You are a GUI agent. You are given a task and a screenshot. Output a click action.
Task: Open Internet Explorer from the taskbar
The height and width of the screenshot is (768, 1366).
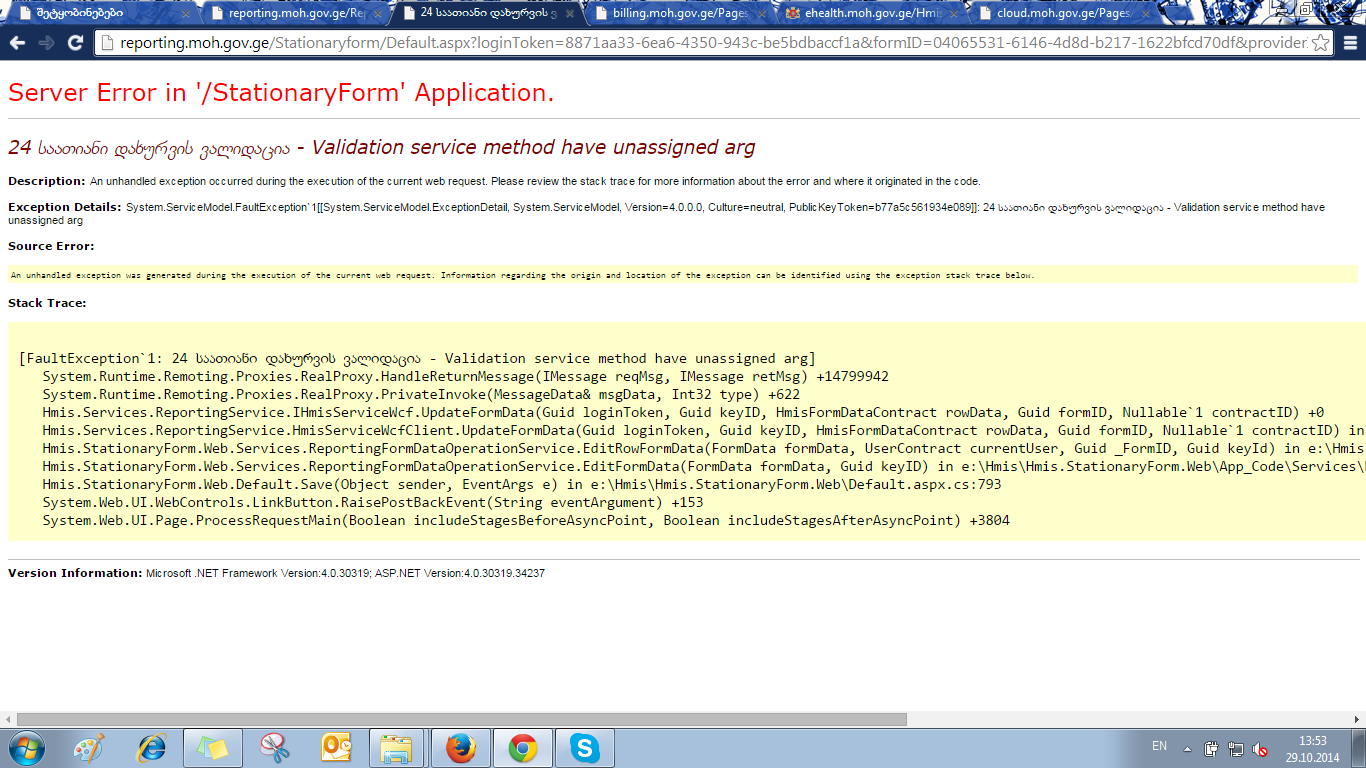tap(152, 748)
